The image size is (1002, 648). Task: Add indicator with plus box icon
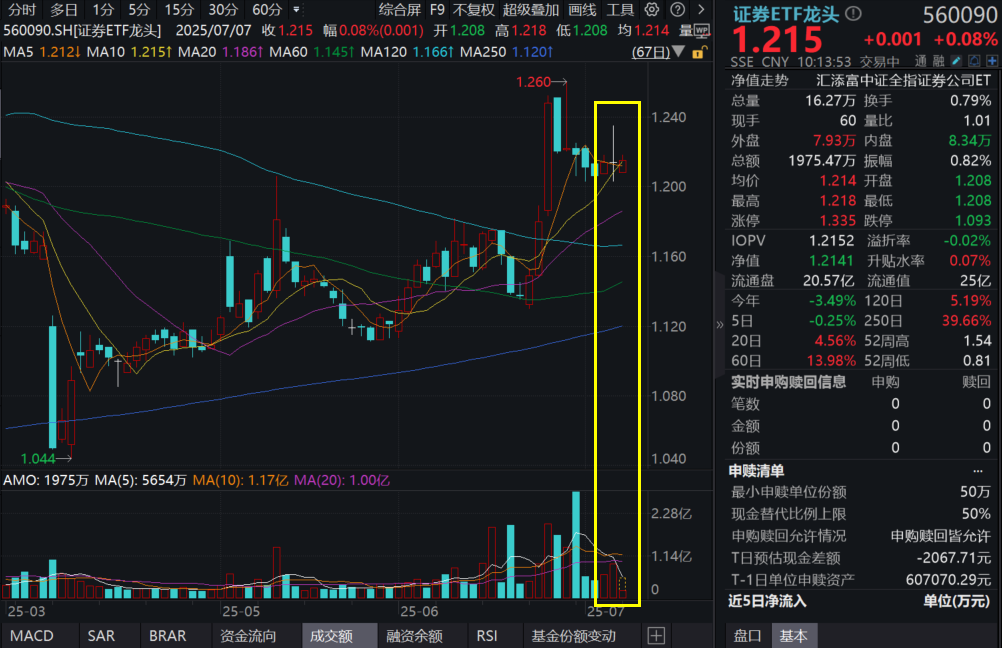coord(656,636)
